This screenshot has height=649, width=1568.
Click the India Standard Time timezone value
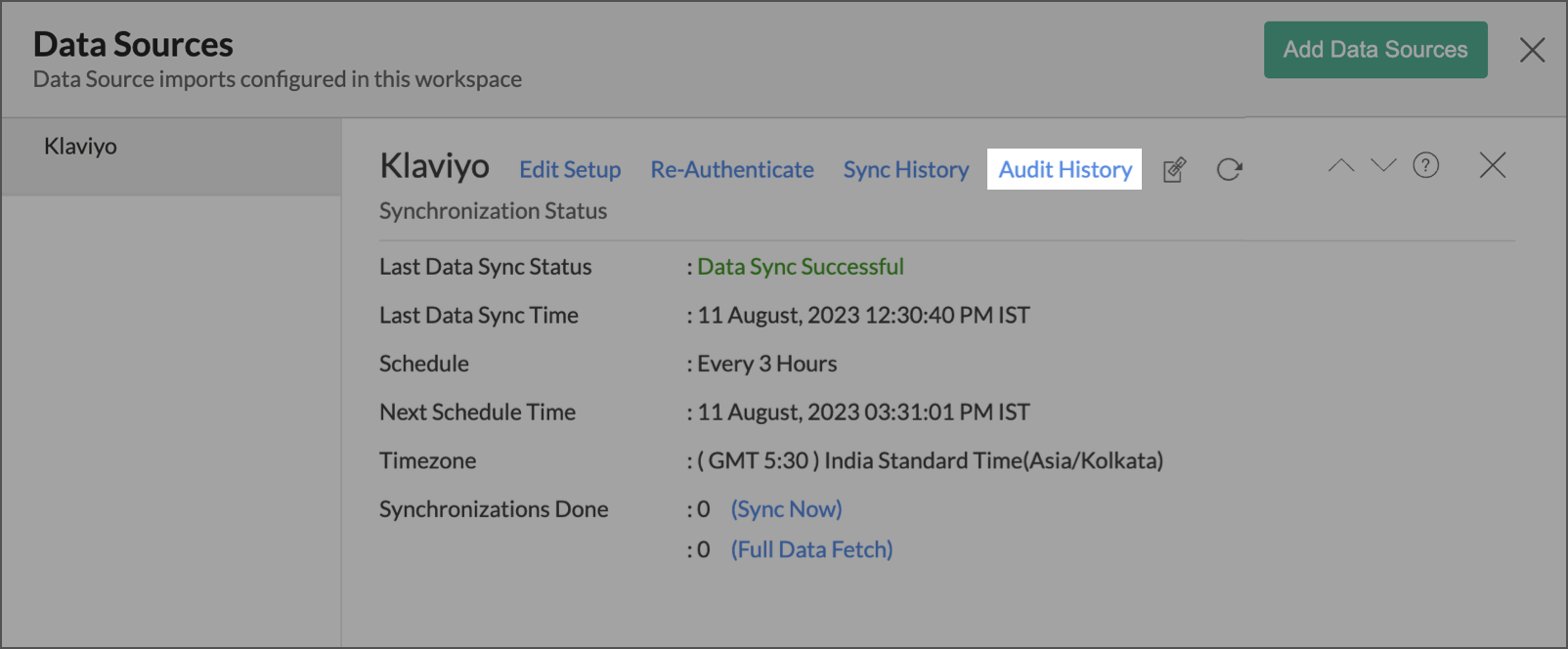[x=931, y=460]
